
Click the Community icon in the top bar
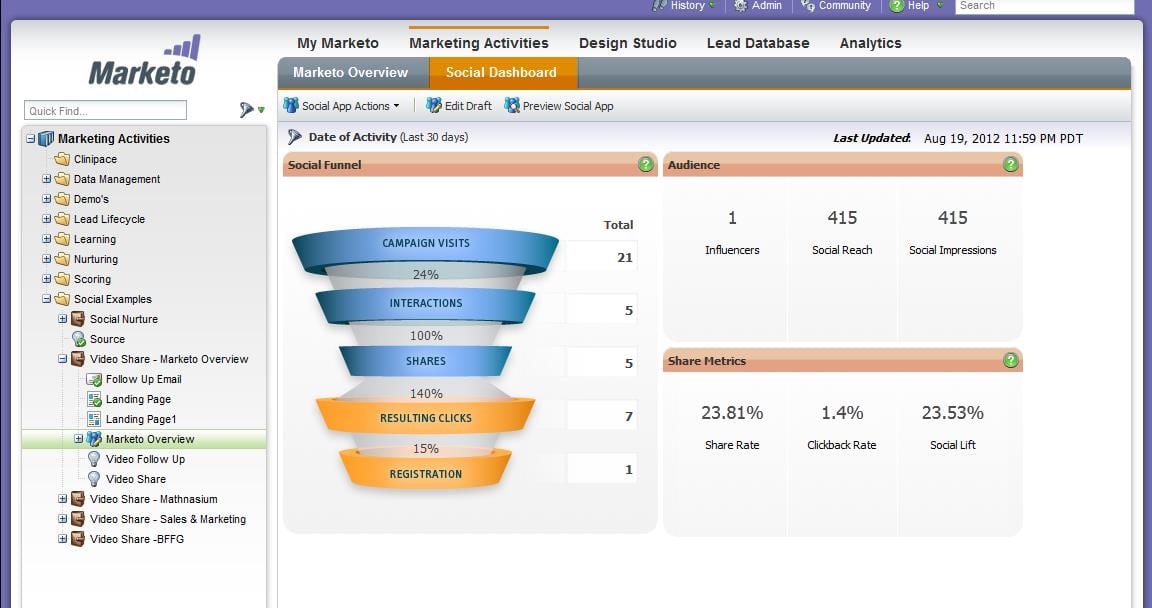807,5
